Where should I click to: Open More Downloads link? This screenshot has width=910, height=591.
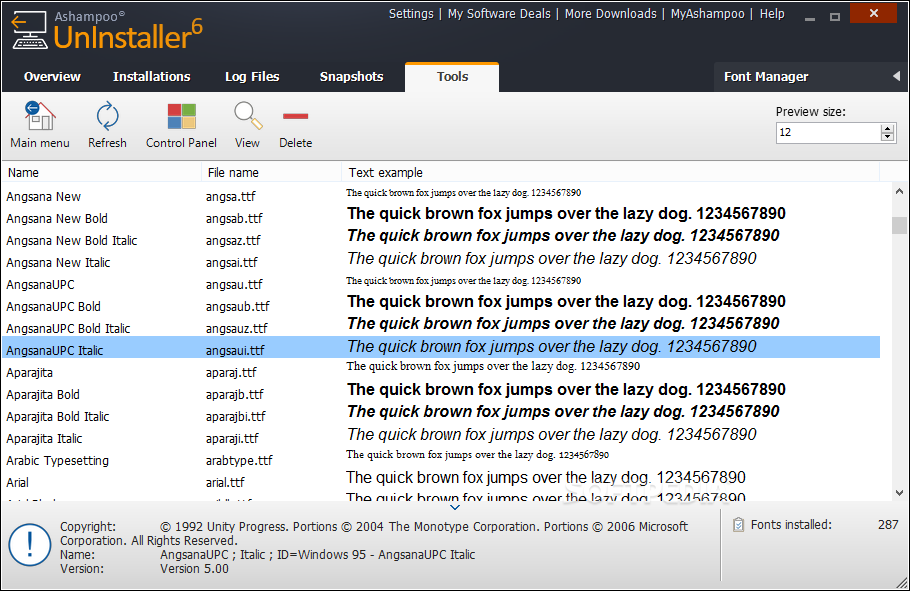(x=611, y=14)
